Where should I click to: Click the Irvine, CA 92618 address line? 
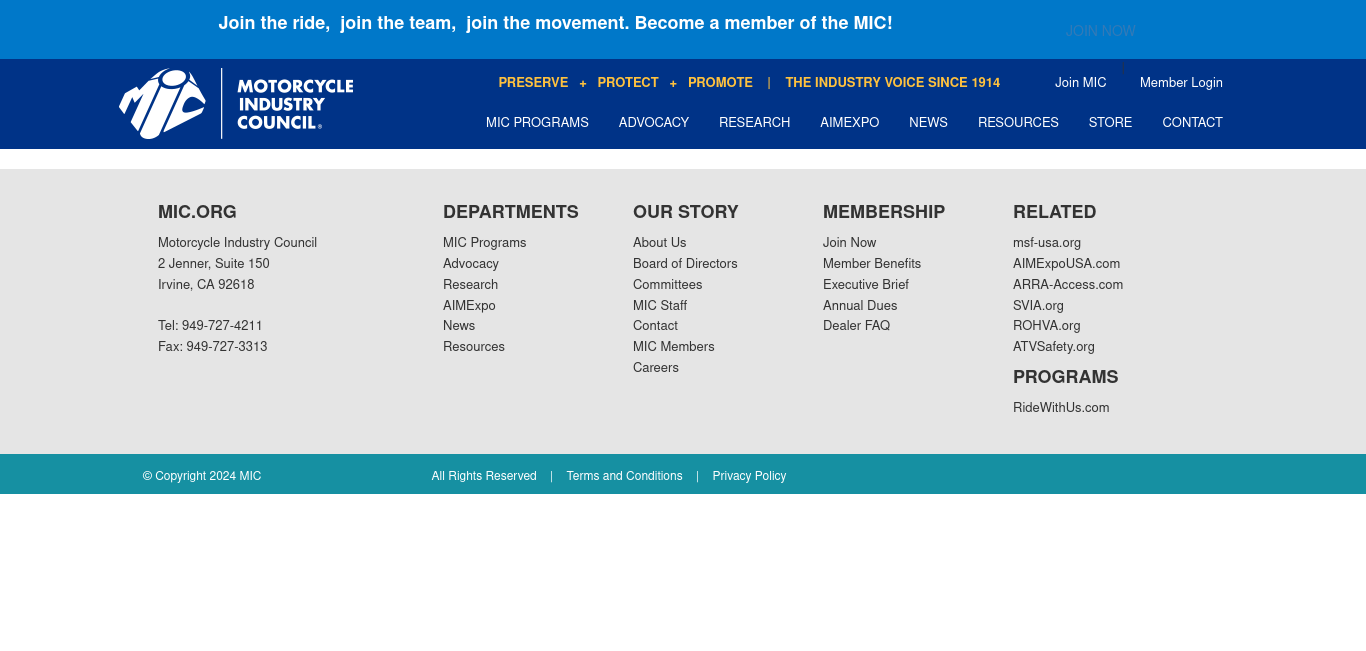(206, 285)
